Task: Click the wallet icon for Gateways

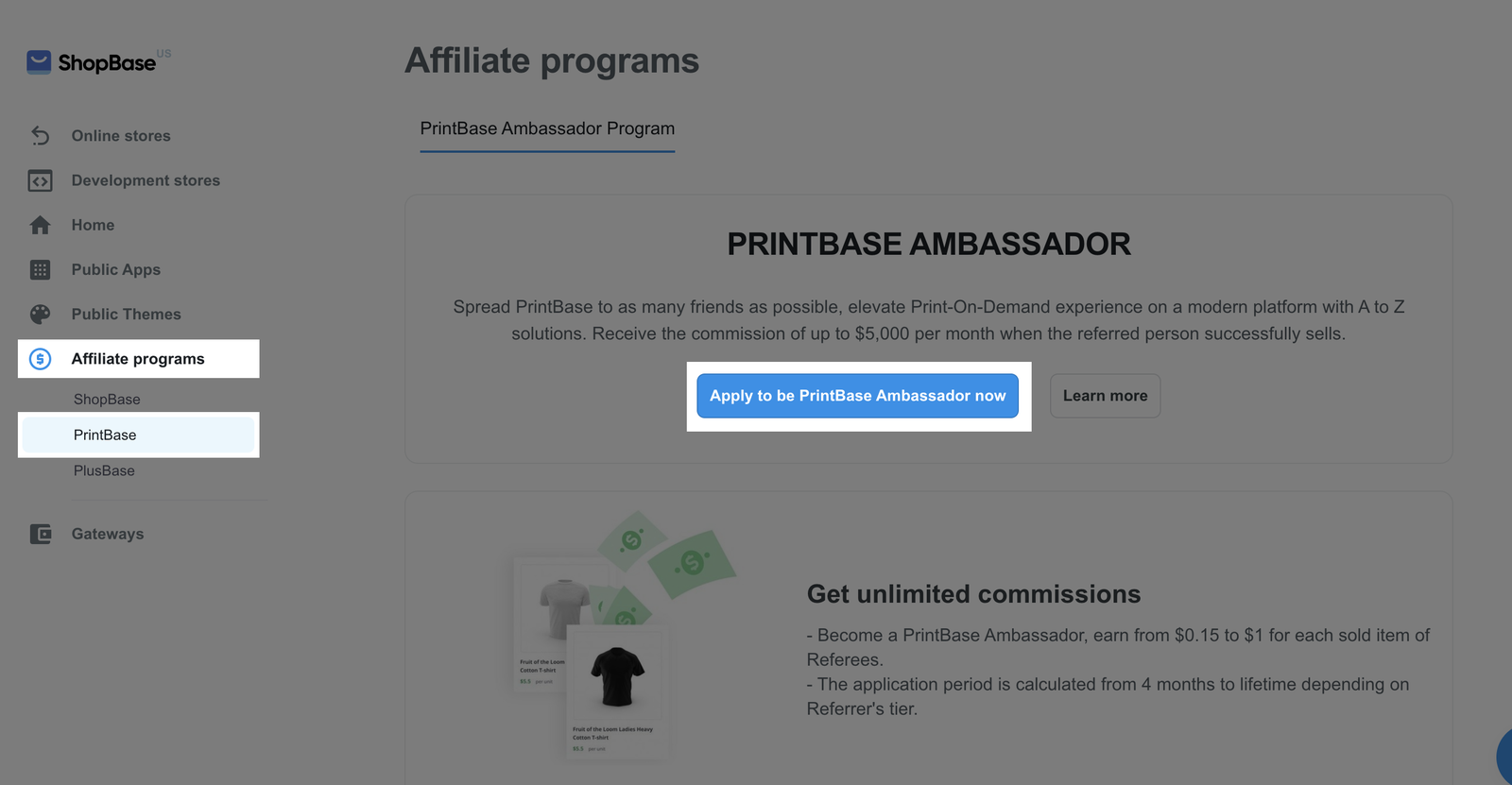Action: click(40, 534)
